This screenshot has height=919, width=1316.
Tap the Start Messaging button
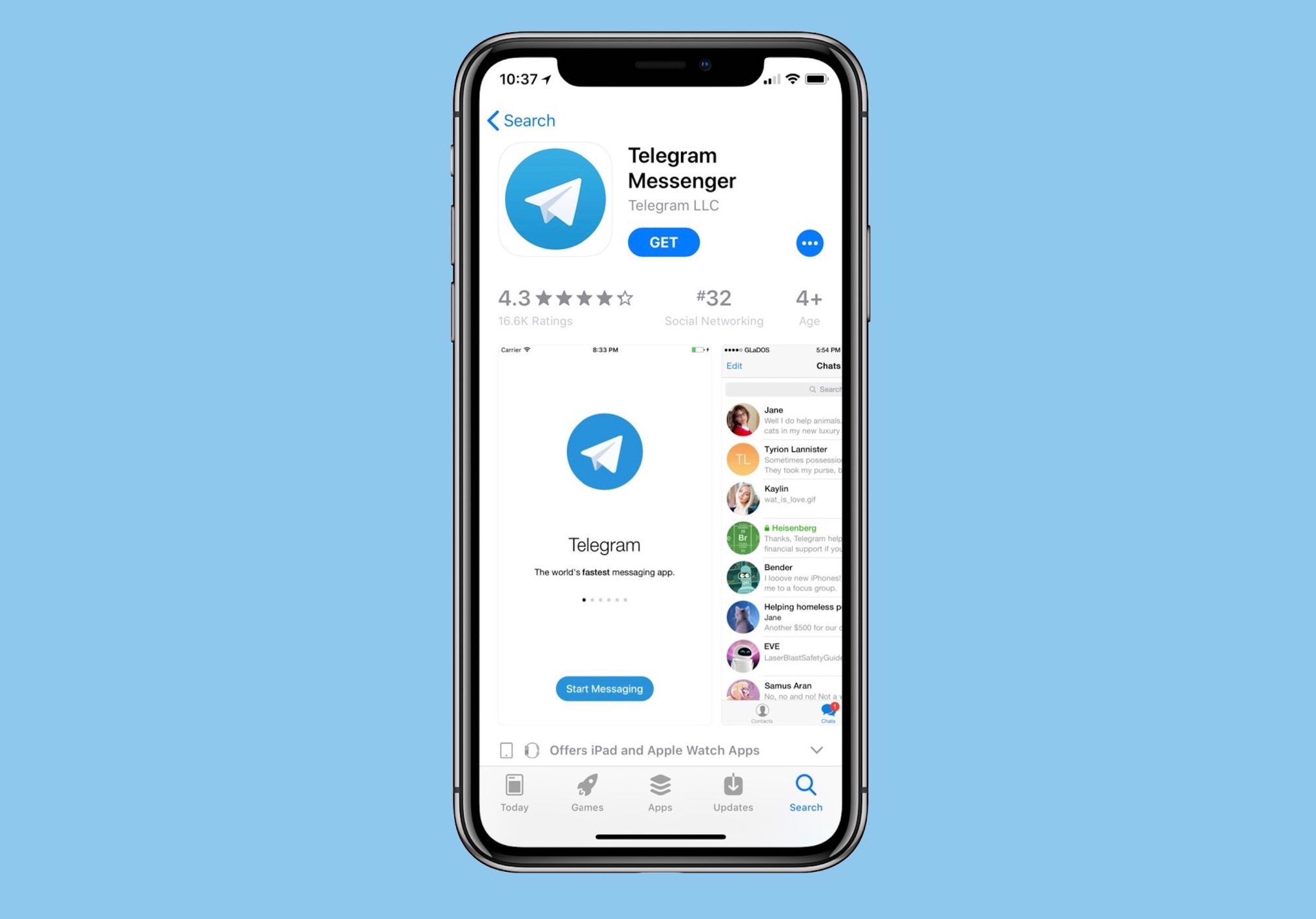point(604,688)
